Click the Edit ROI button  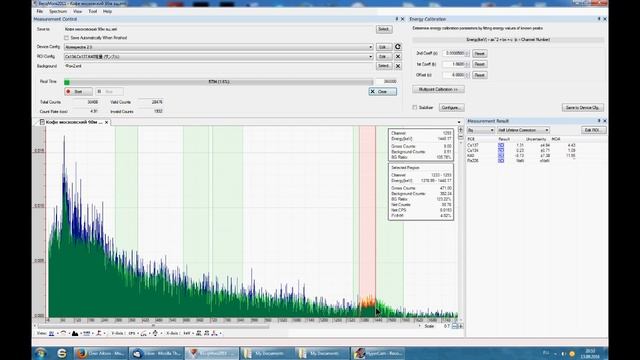coord(593,130)
